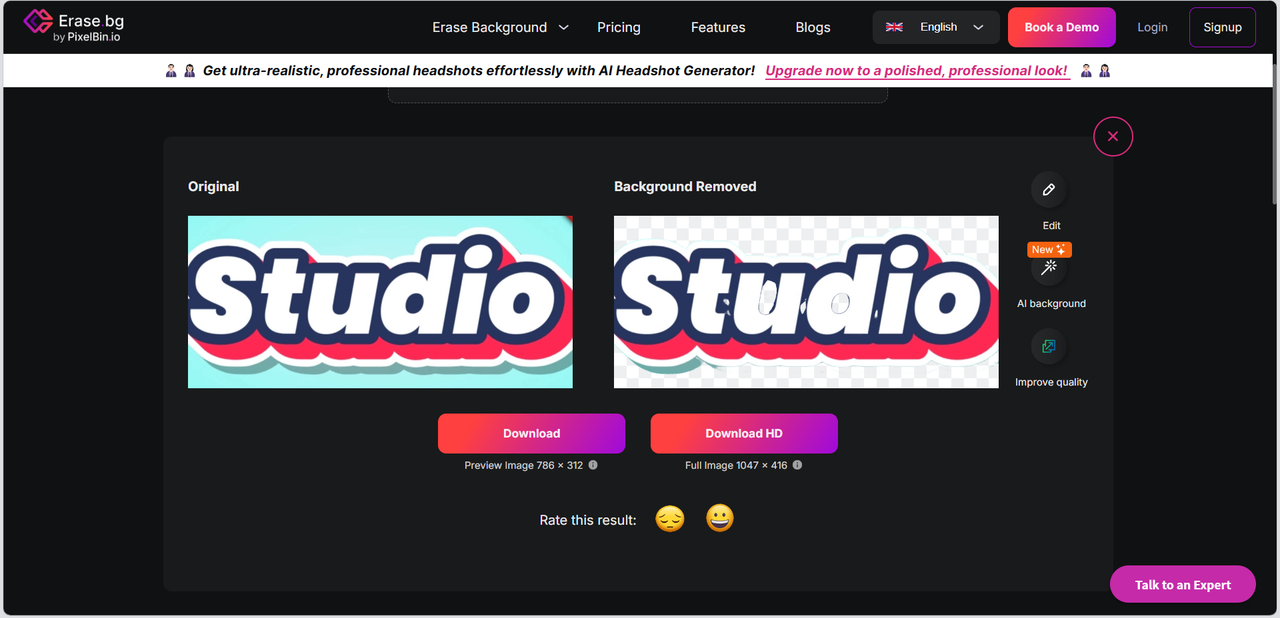Click the Full Image 1047 × 416 text
This screenshot has width=1280, height=618.
coord(736,465)
